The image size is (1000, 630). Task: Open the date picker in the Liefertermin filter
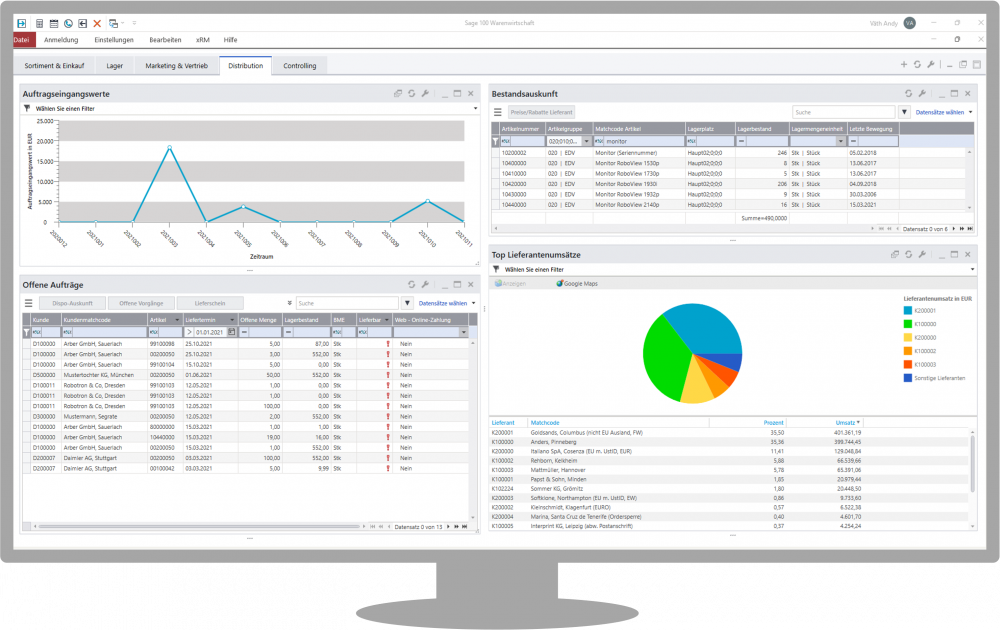232,332
